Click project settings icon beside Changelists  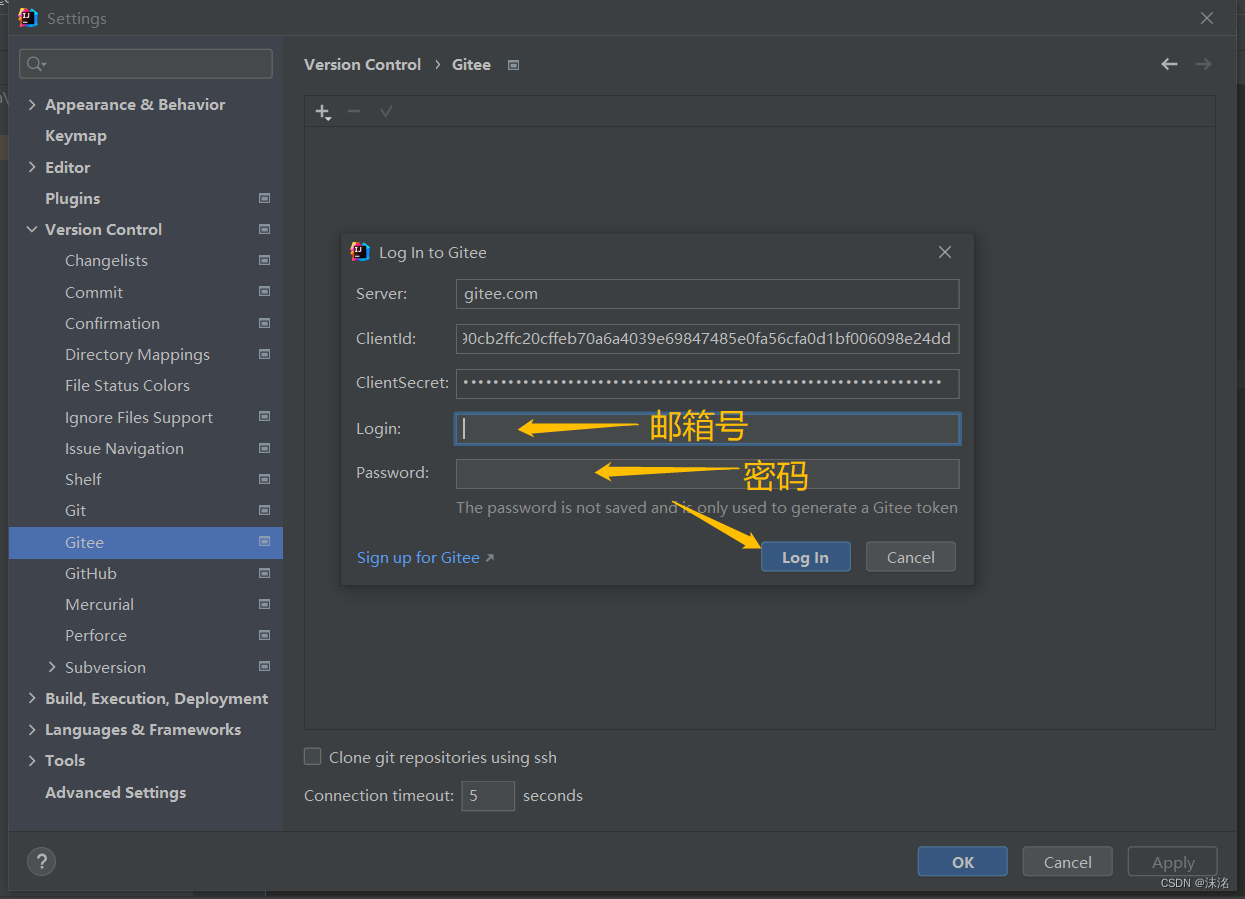coord(264,260)
